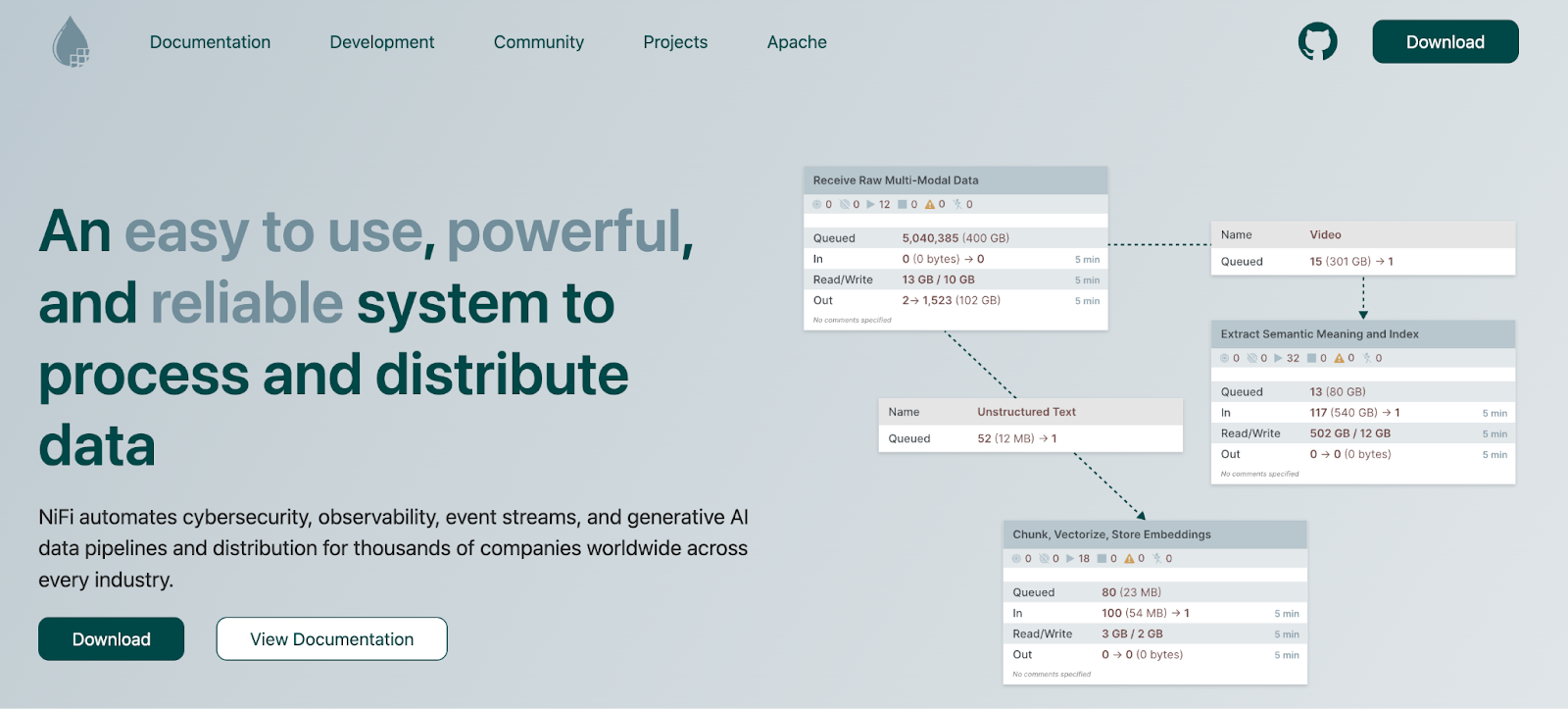Open the GitHub repository icon
This screenshot has width=1568, height=709.
coord(1317,42)
